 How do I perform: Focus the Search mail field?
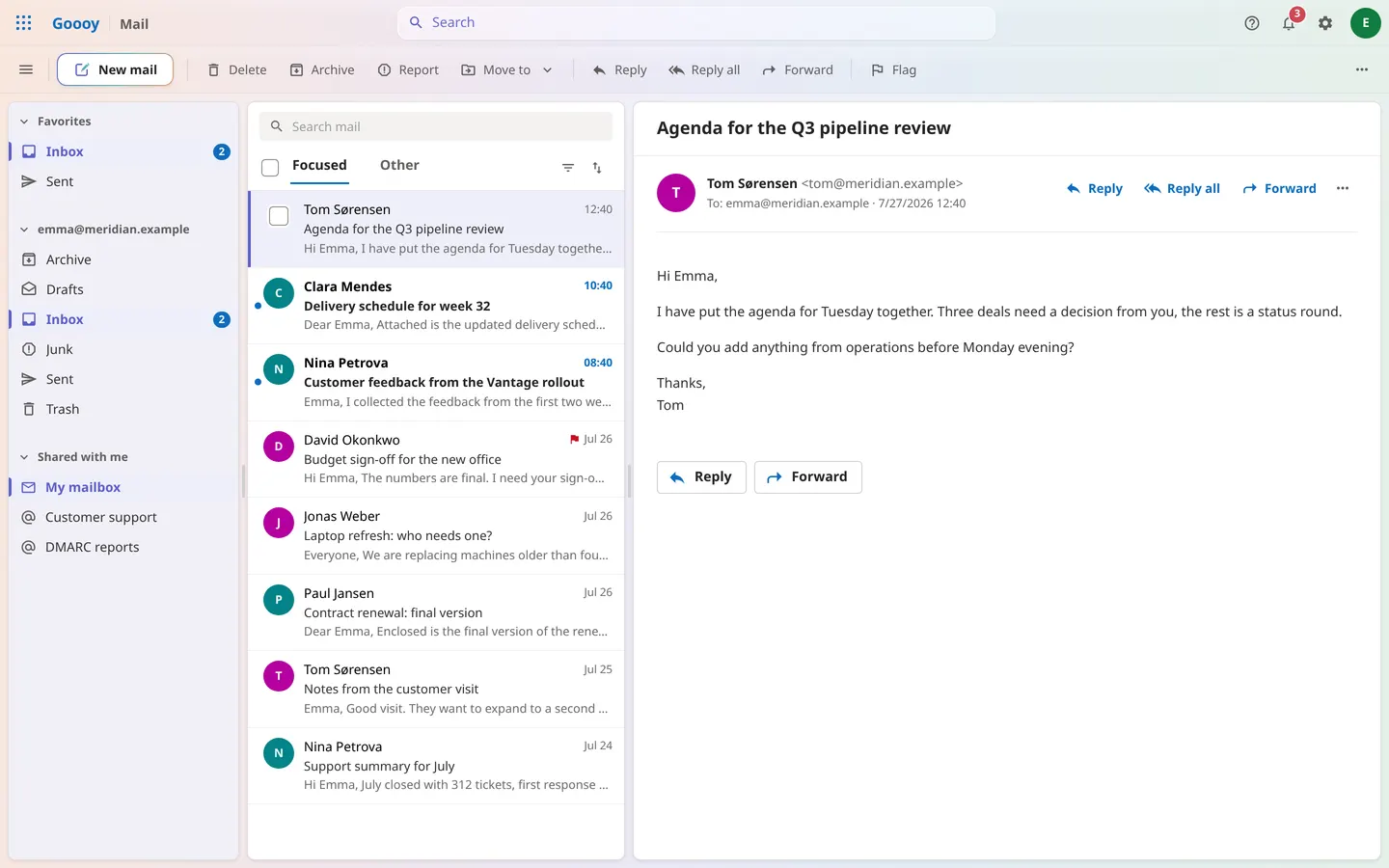(x=436, y=126)
